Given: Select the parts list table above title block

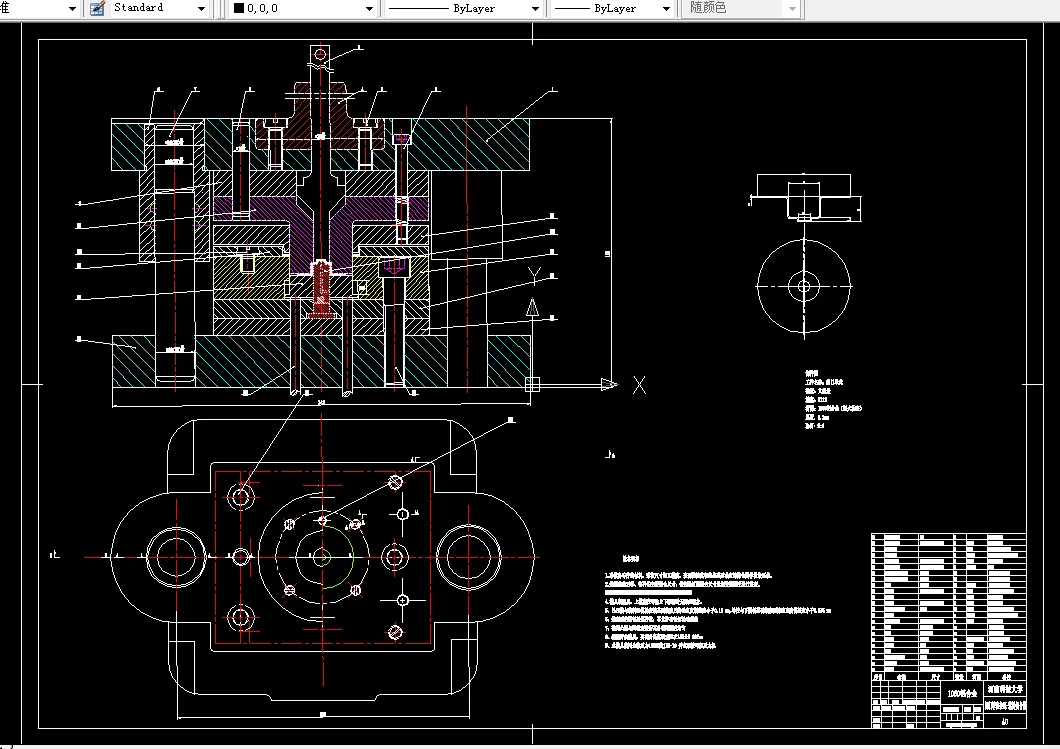Looking at the screenshot, I should coord(948,607).
